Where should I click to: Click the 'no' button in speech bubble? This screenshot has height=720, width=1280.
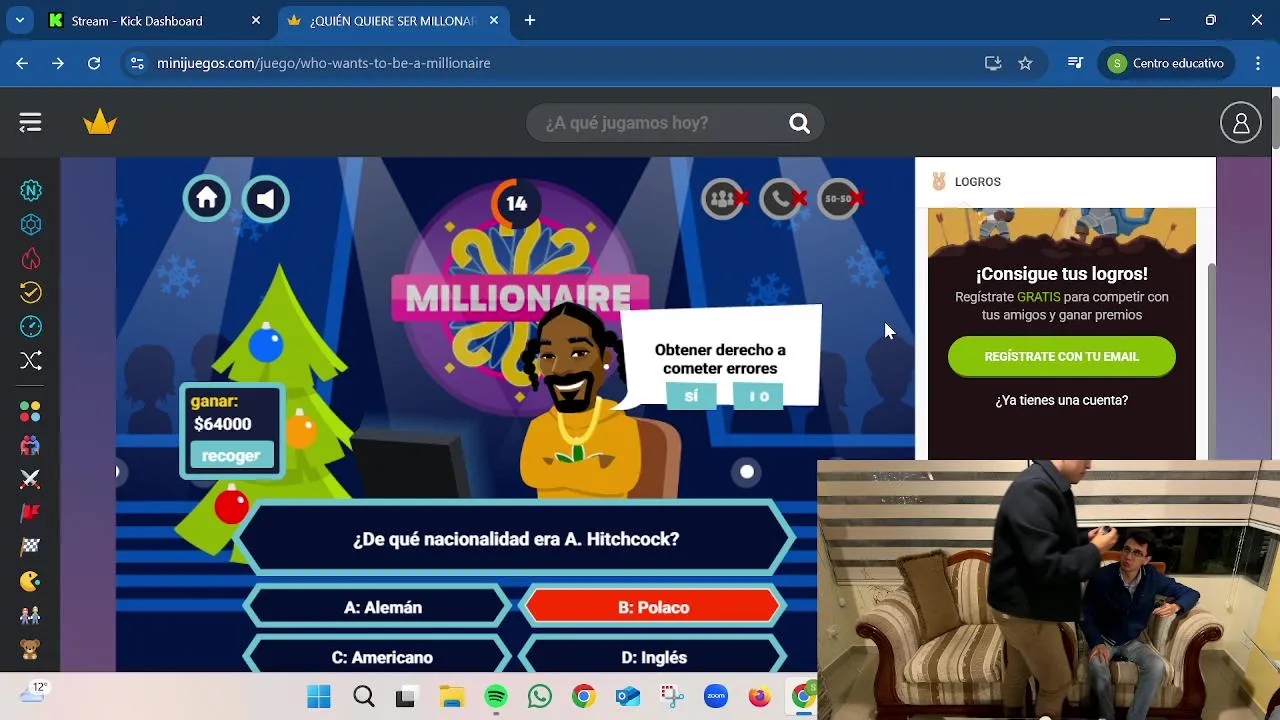tap(758, 396)
